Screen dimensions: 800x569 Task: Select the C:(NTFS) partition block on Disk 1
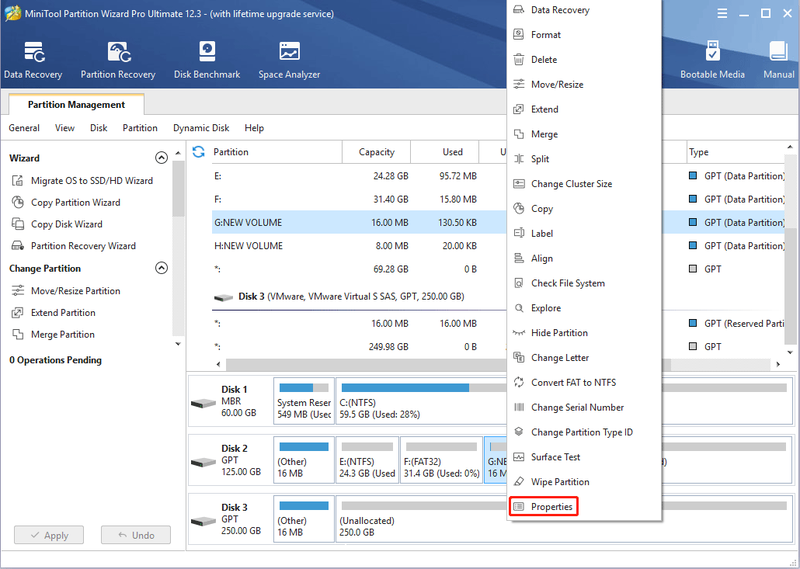[421, 401]
